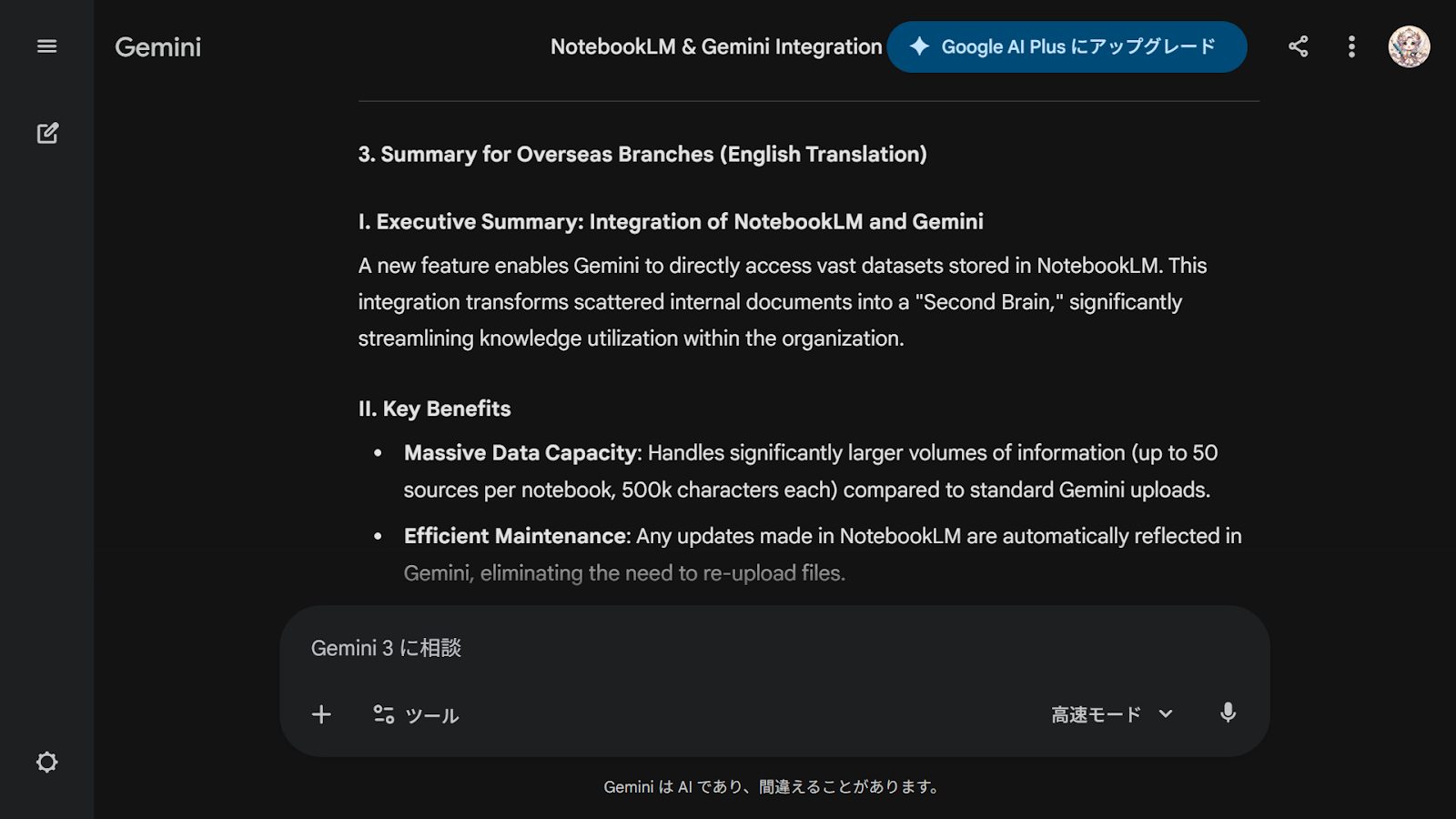Click the sliders icon beside ツール
Image resolution: width=1456 pixels, height=819 pixels.
(x=383, y=714)
